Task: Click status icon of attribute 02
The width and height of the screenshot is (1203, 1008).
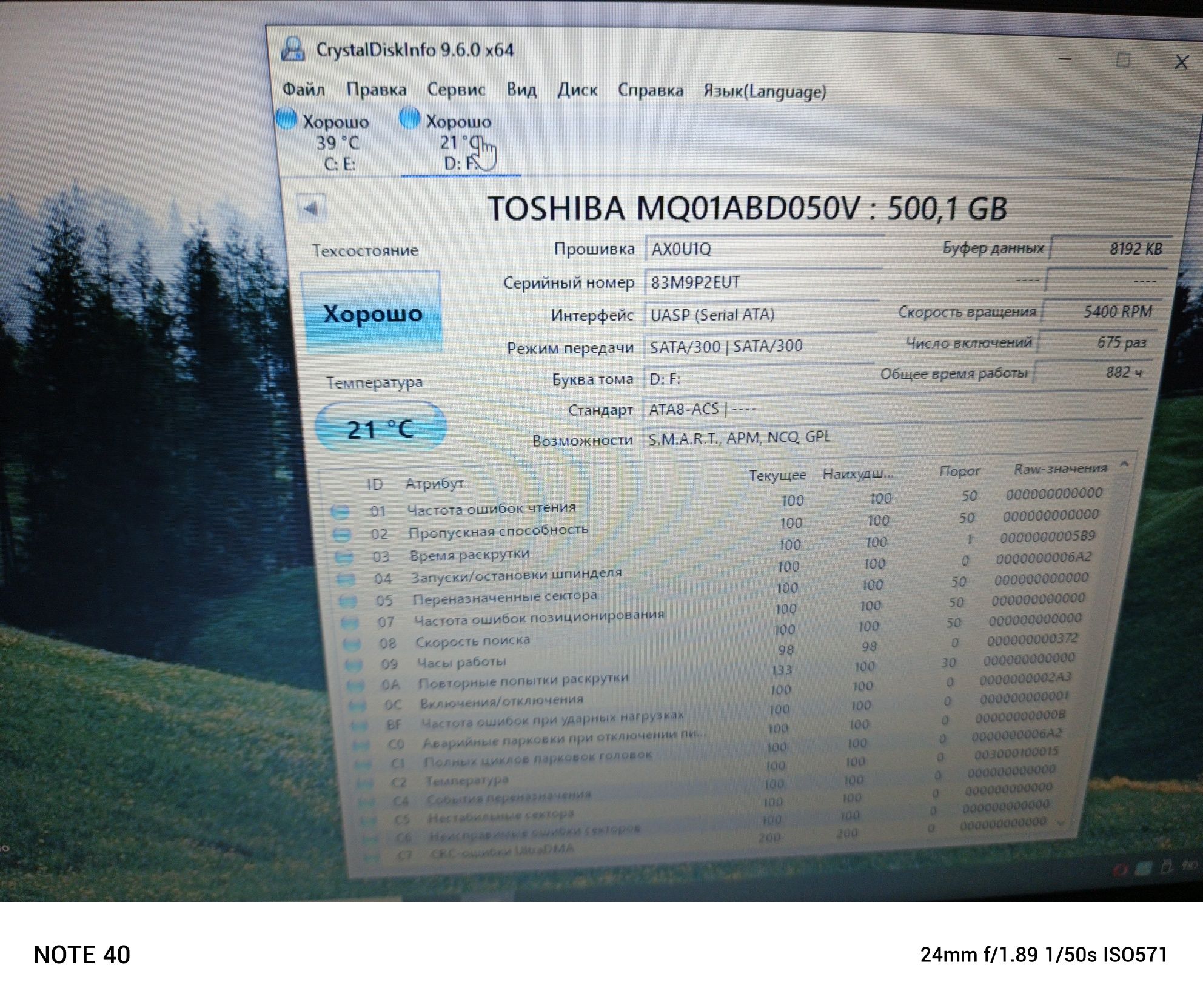Action: pyautogui.click(x=342, y=535)
